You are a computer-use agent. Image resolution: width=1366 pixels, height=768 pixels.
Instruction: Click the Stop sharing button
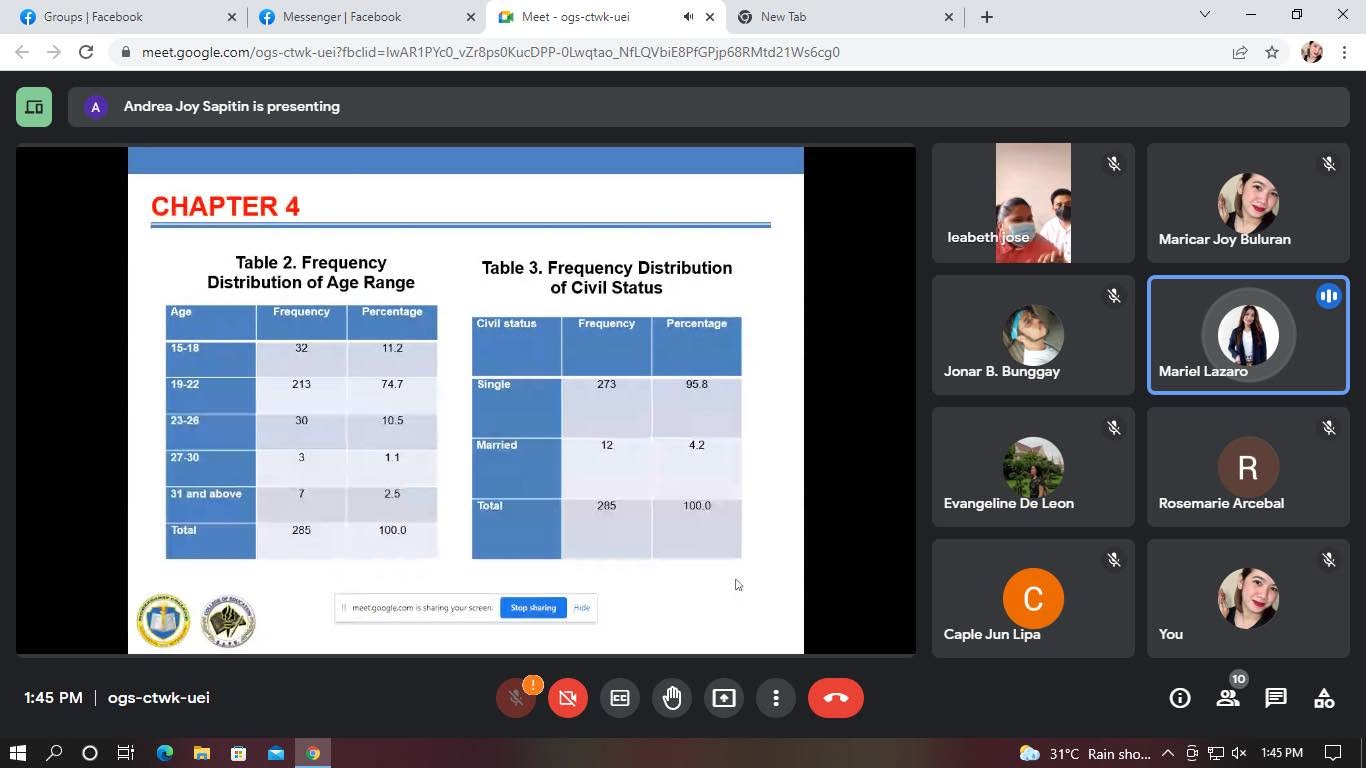pos(533,608)
